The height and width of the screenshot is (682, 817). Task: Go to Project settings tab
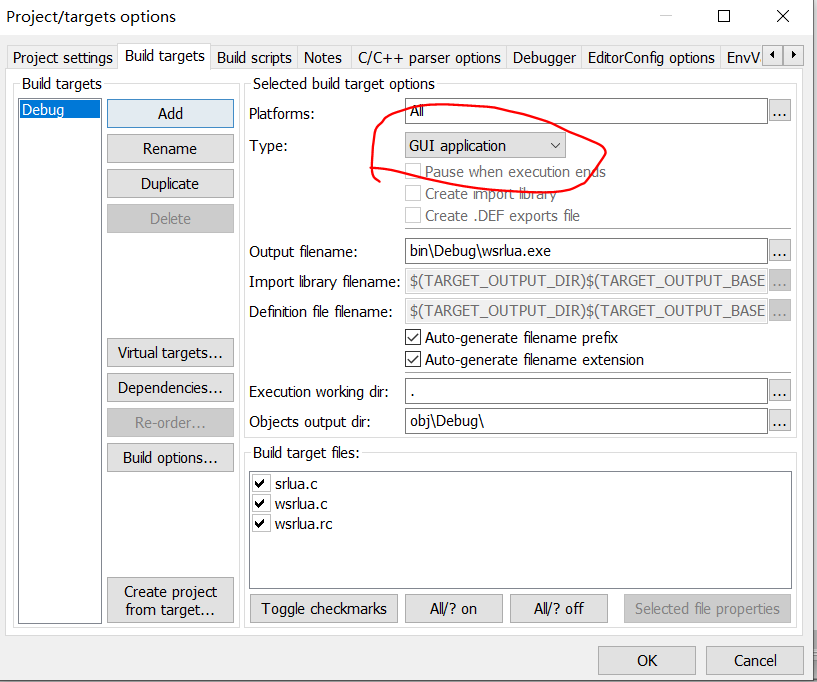(x=63, y=57)
